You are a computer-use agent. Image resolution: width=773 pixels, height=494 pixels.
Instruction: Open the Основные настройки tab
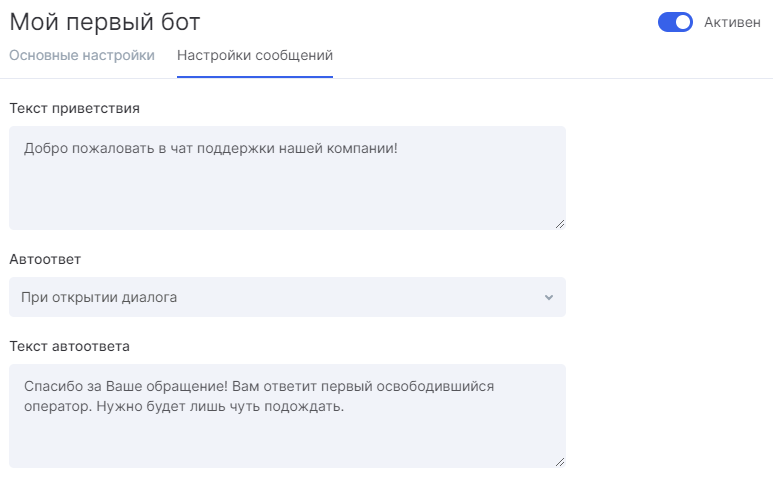[82, 55]
